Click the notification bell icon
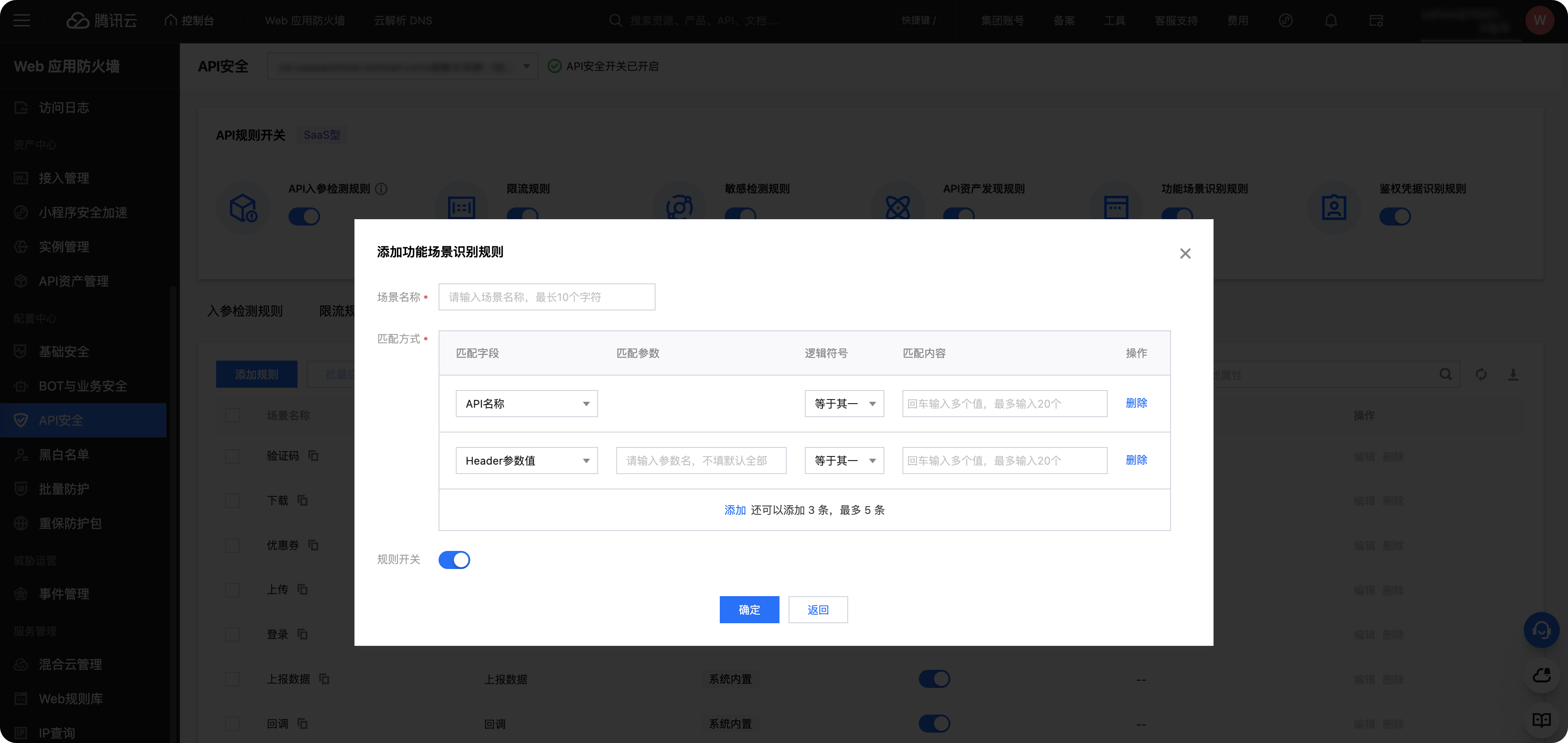Image resolution: width=1568 pixels, height=743 pixels. click(1331, 21)
